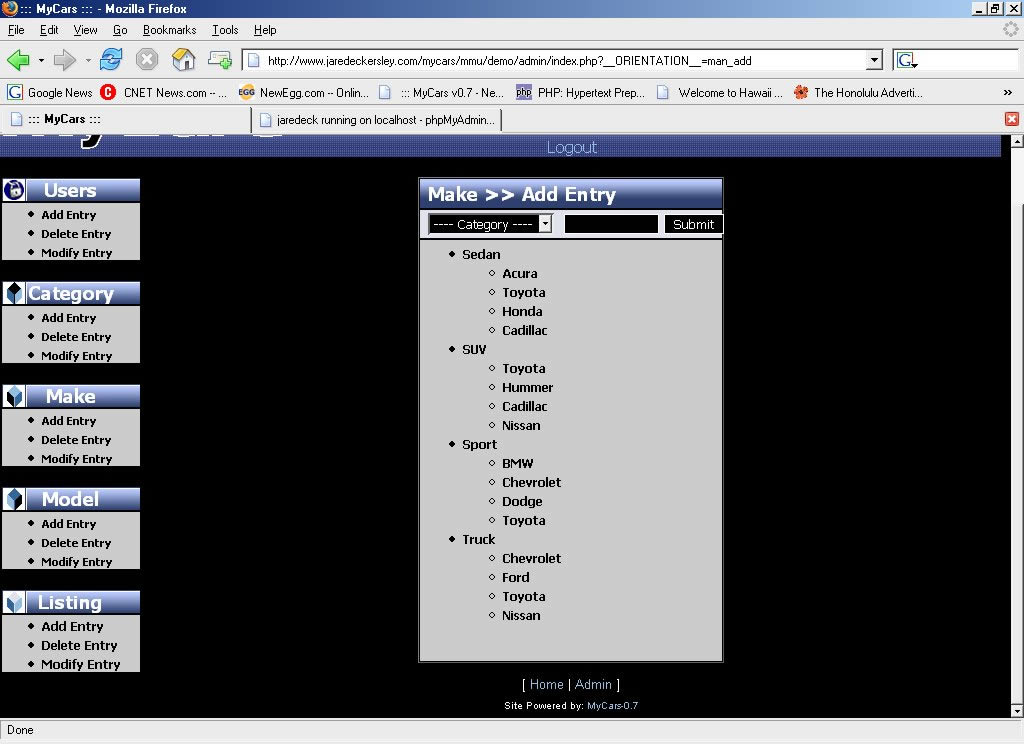Open the Edit menu
Image resolution: width=1024 pixels, height=744 pixels.
[x=49, y=30]
